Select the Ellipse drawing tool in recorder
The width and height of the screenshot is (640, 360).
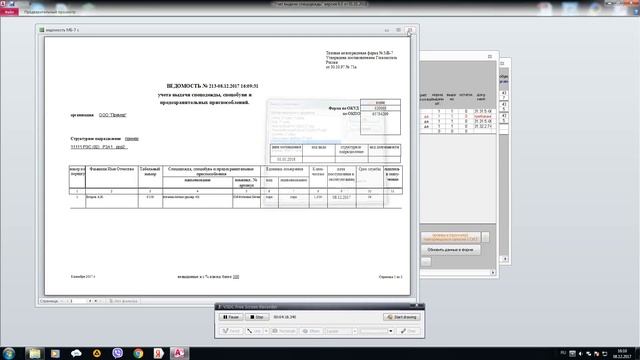[311, 331]
